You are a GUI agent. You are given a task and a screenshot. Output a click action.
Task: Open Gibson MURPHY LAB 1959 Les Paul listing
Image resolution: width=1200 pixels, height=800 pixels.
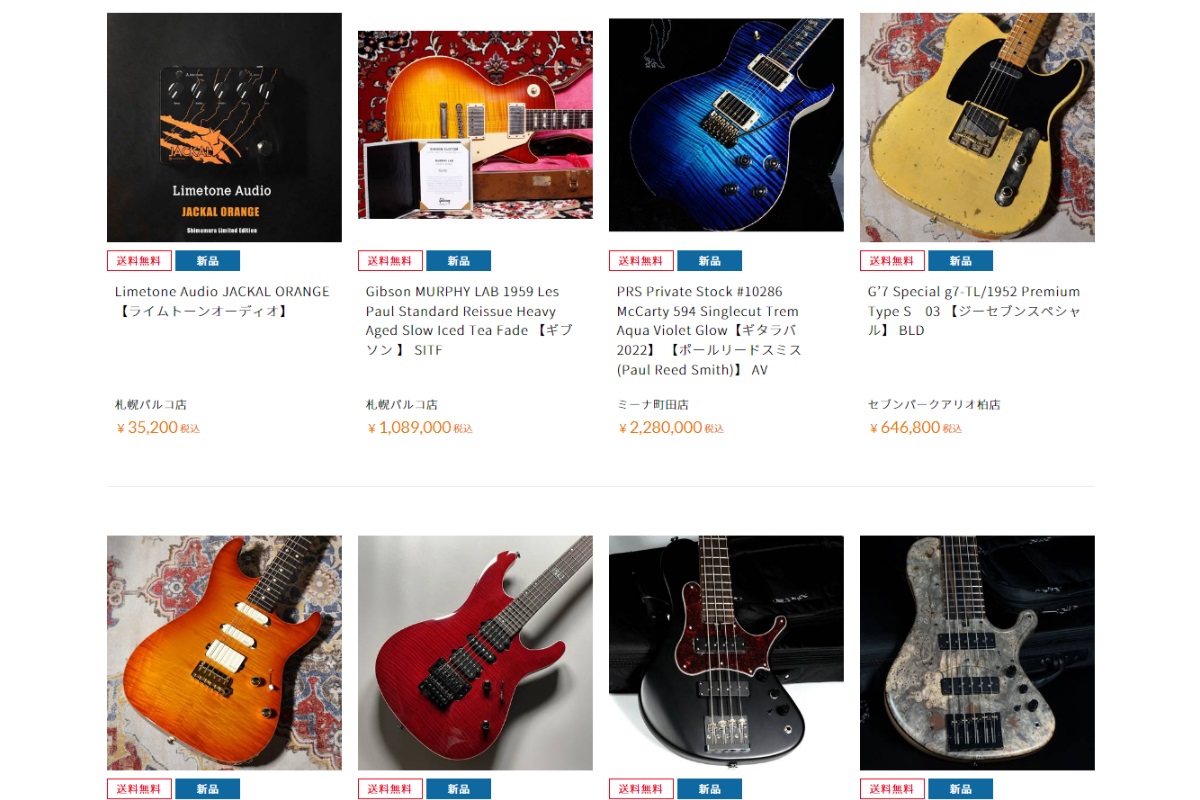(469, 321)
